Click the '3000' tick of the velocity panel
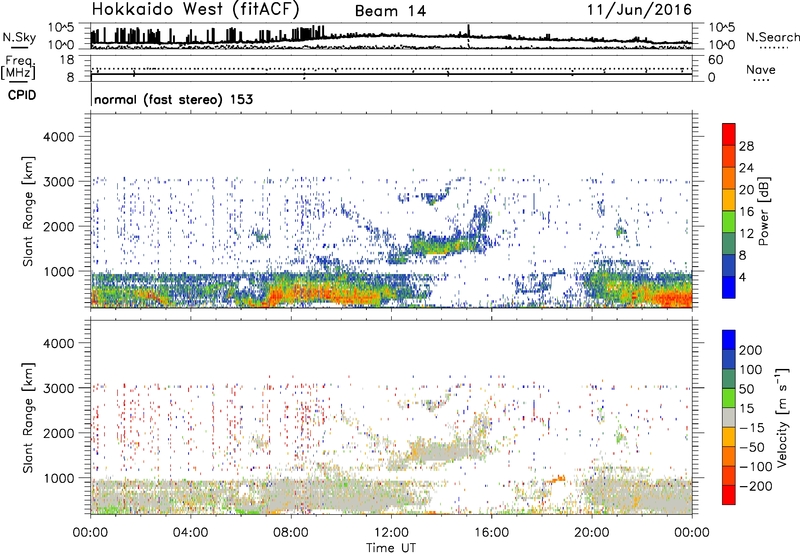This screenshot has height=554, width=800. (58, 388)
